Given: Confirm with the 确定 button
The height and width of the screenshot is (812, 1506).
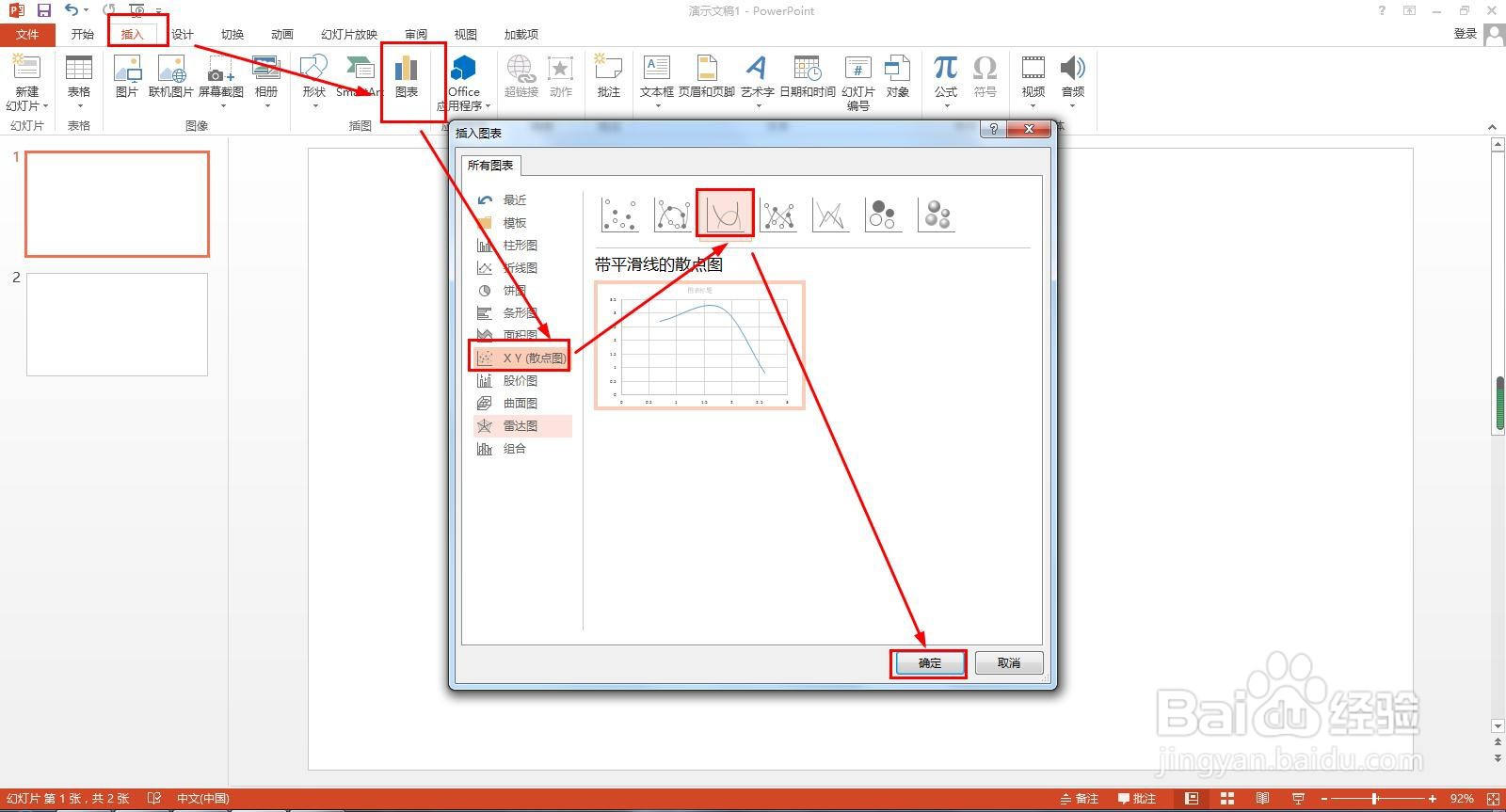Looking at the screenshot, I should click(x=929, y=663).
